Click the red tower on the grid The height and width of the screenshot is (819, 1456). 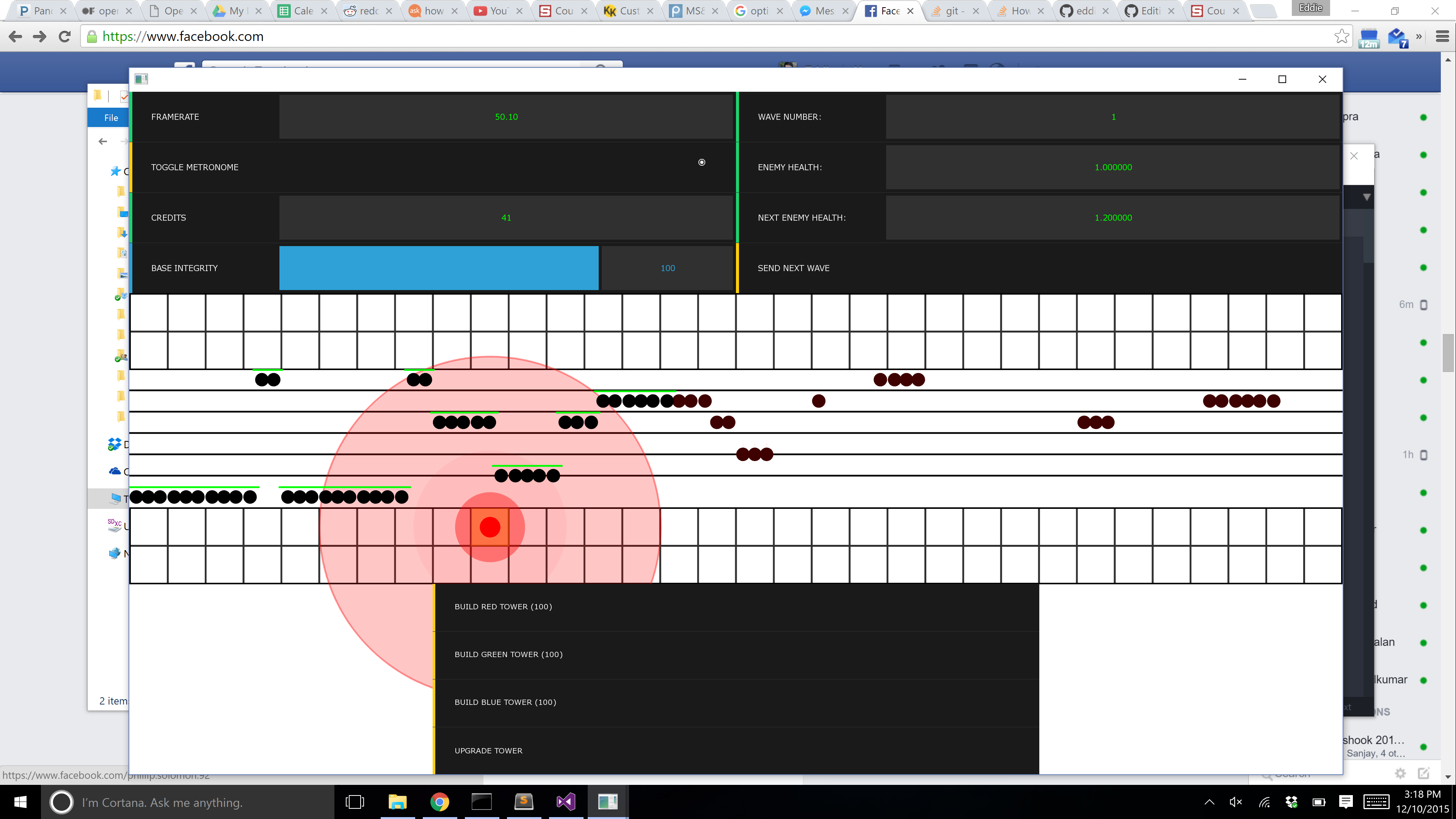point(490,527)
